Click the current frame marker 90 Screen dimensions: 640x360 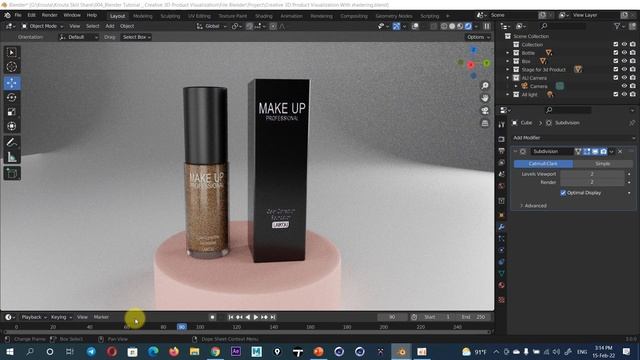(182, 327)
